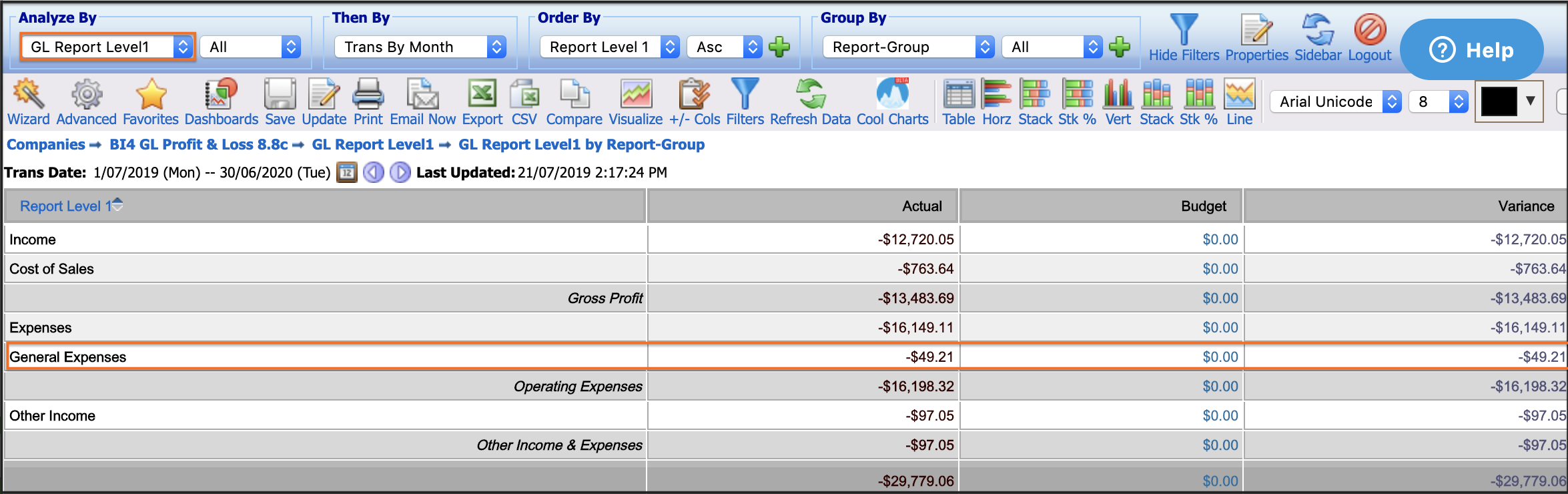Image resolution: width=1568 pixels, height=494 pixels.
Task: Open Advanced settings gear
Action: click(x=86, y=101)
